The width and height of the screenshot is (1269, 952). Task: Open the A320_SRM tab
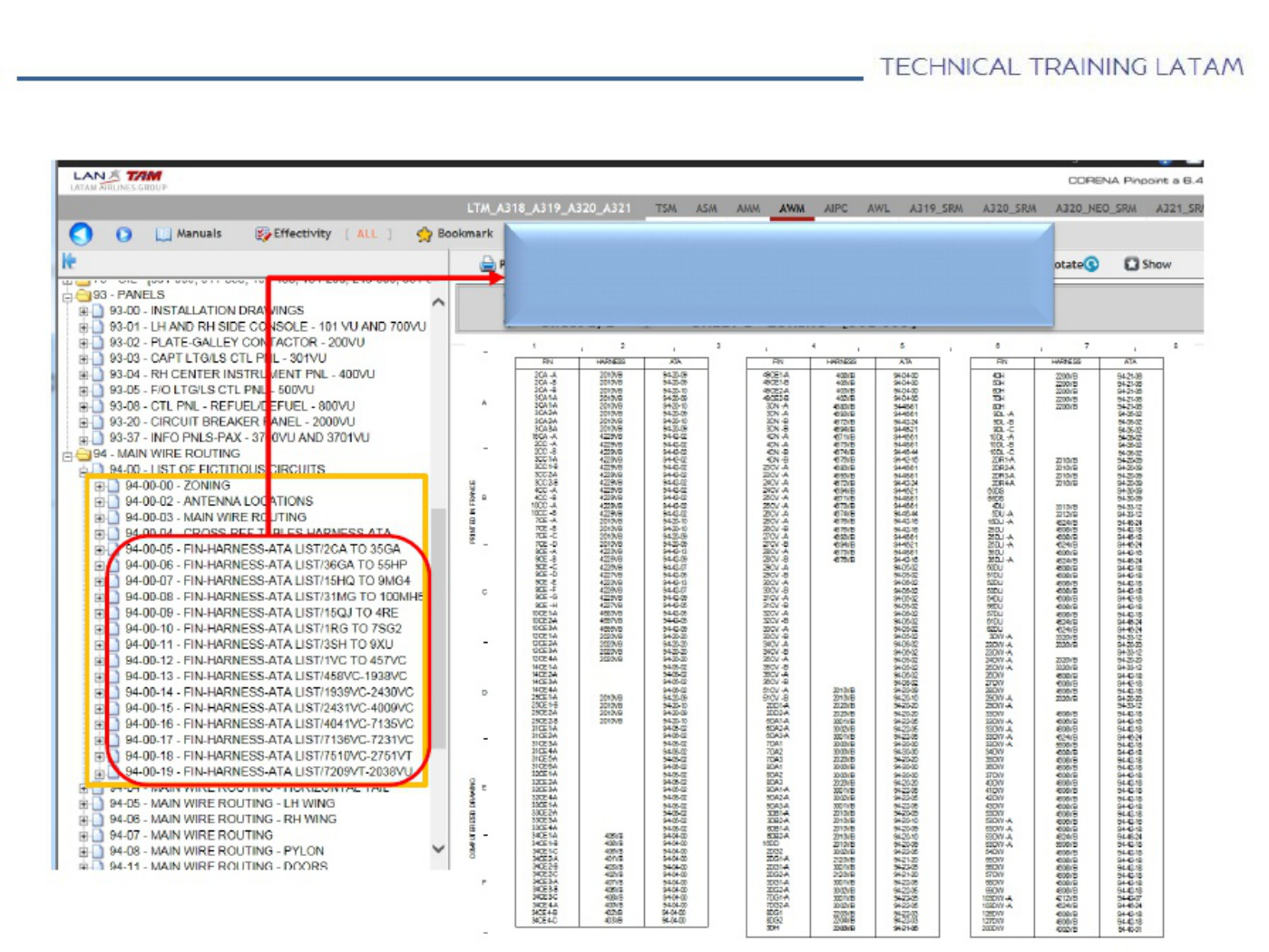1010,209
